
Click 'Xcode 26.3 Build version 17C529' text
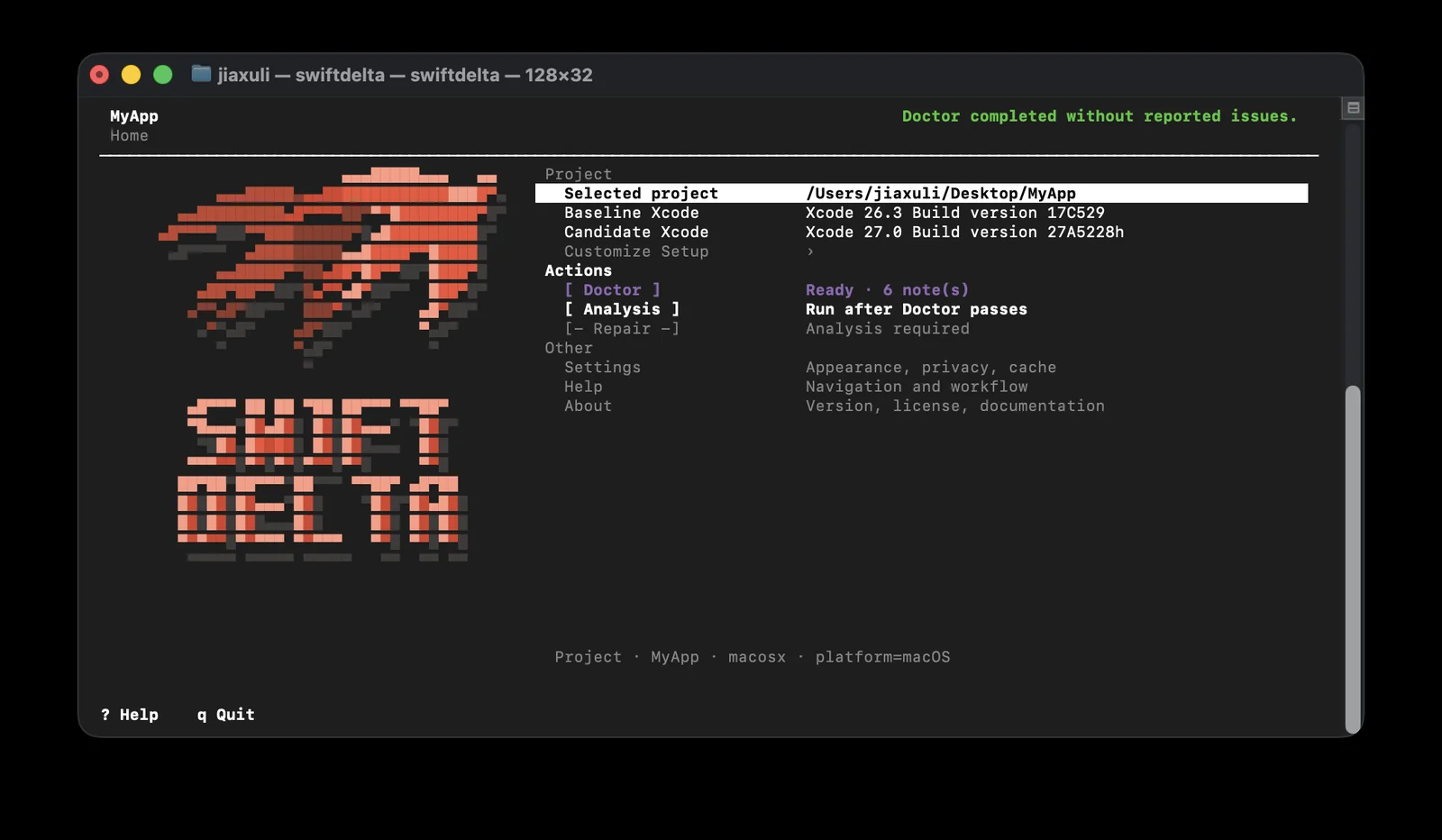coord(955,213)
